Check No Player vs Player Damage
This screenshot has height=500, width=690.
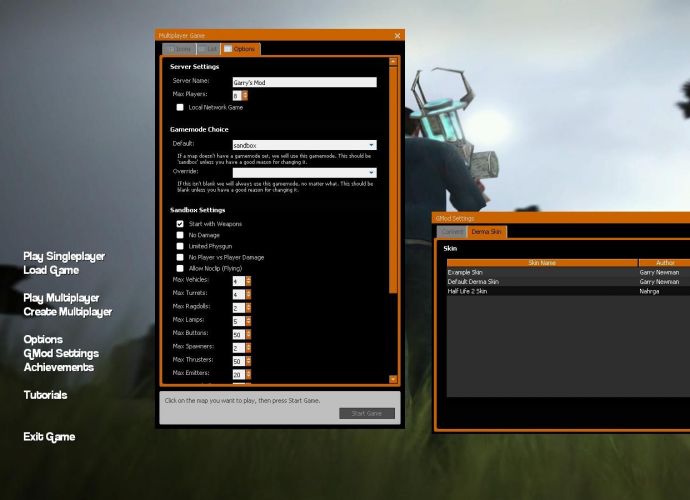tap(180, 257)
